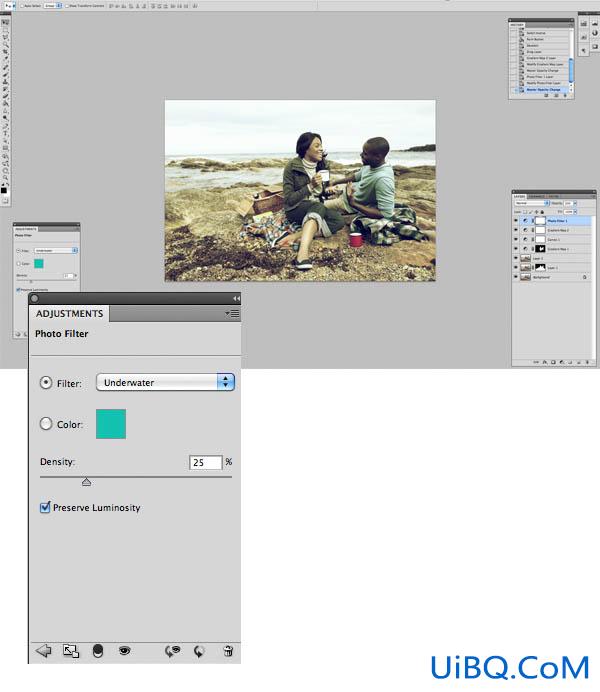
Task: Select Color radio in the small Adjustments panel
Action: tap(19, 263)
